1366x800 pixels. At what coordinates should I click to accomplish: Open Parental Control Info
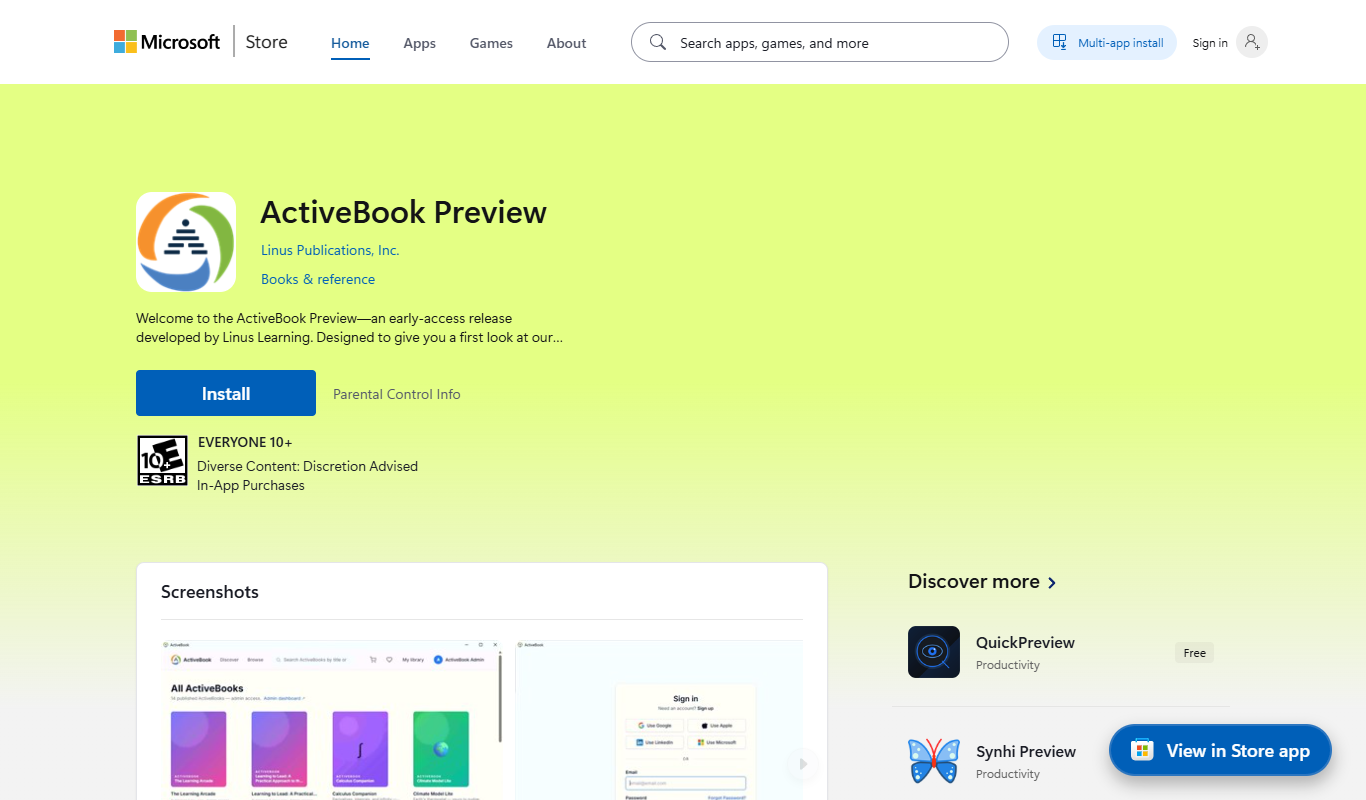coord(397,394)
